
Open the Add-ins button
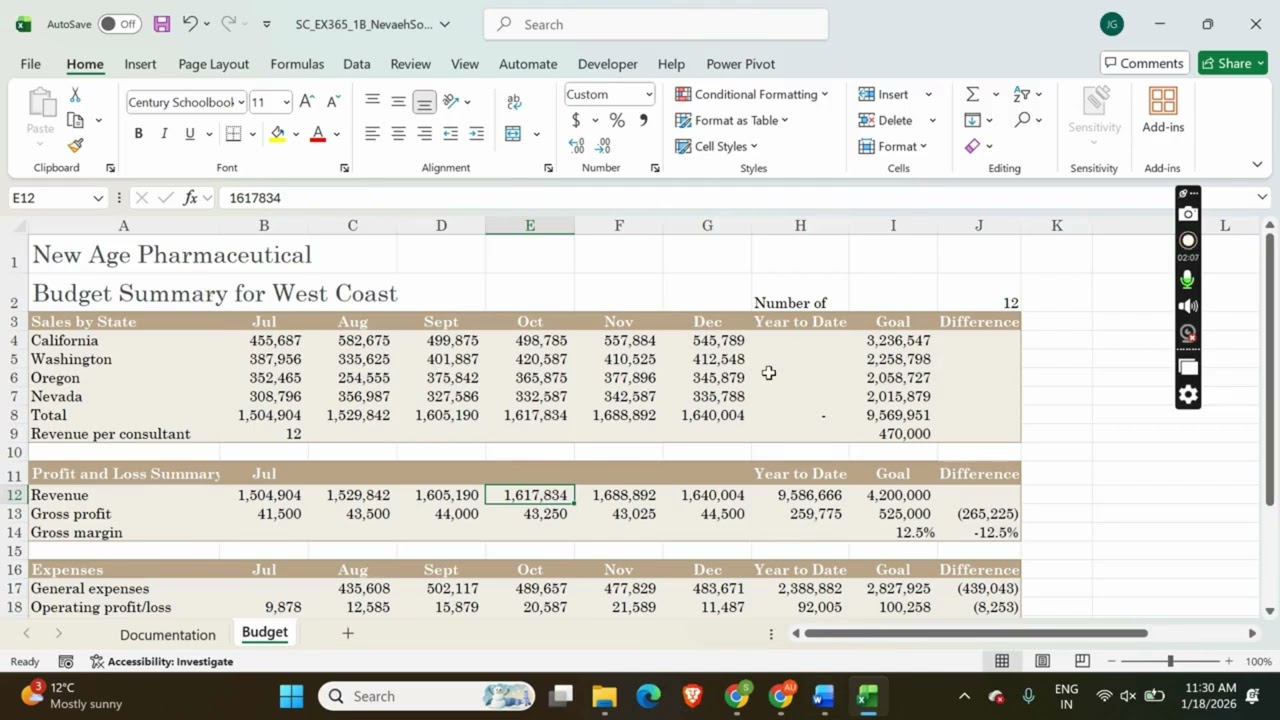1162,110
